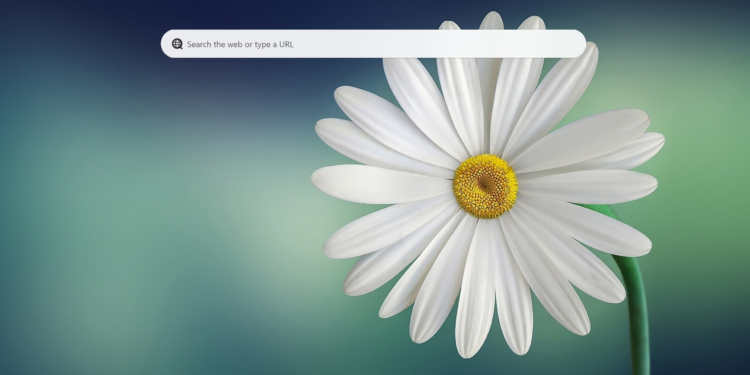Screen dimensions: 750x375
Task: Click the web search globe icon
Action: (x=177, y=44)
